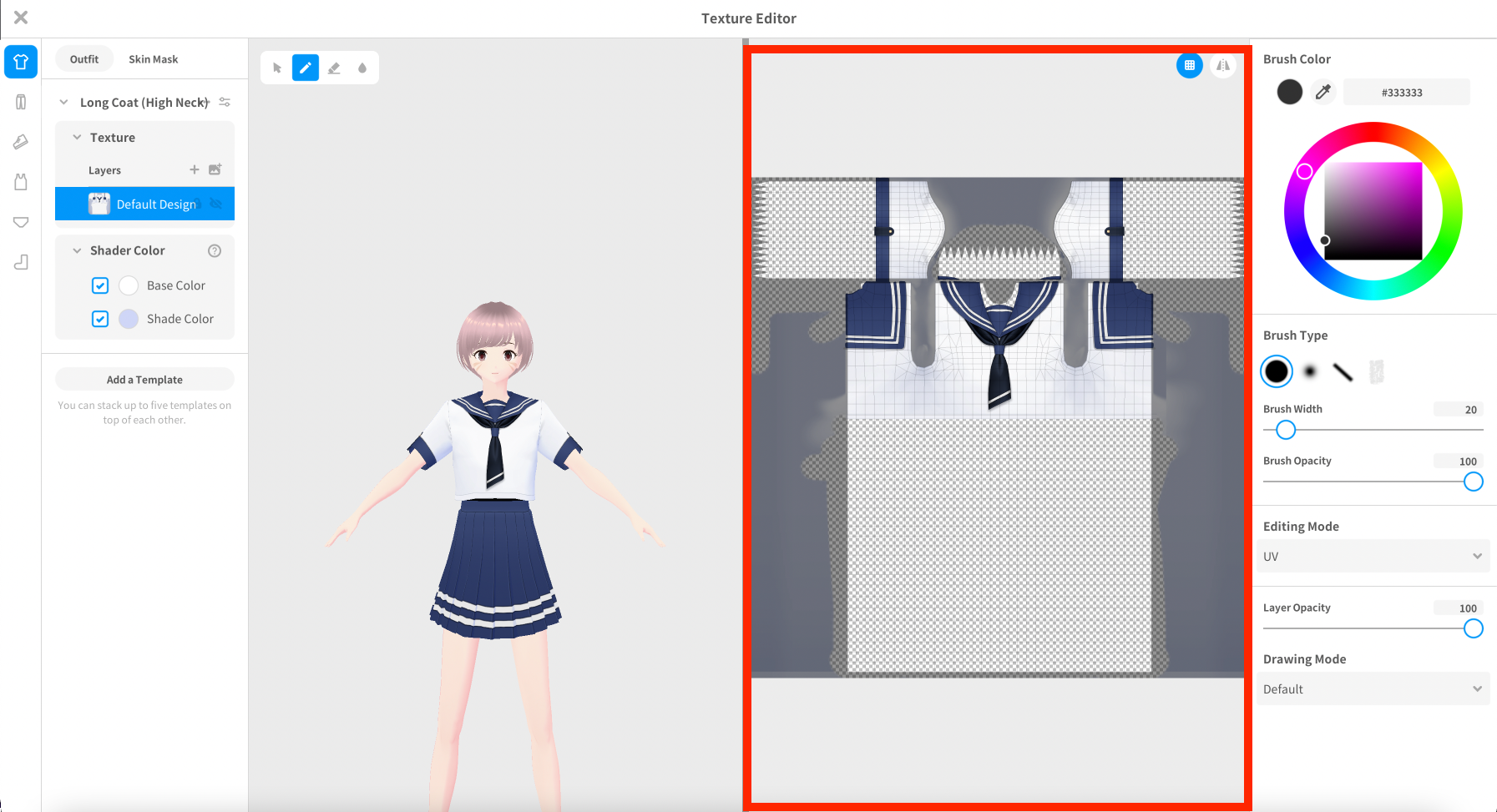Image resolution: width=1497 pixels, height=812 pixels.
Task: Open the Editing Mode UV dropdown
Action: (1373, 556)
